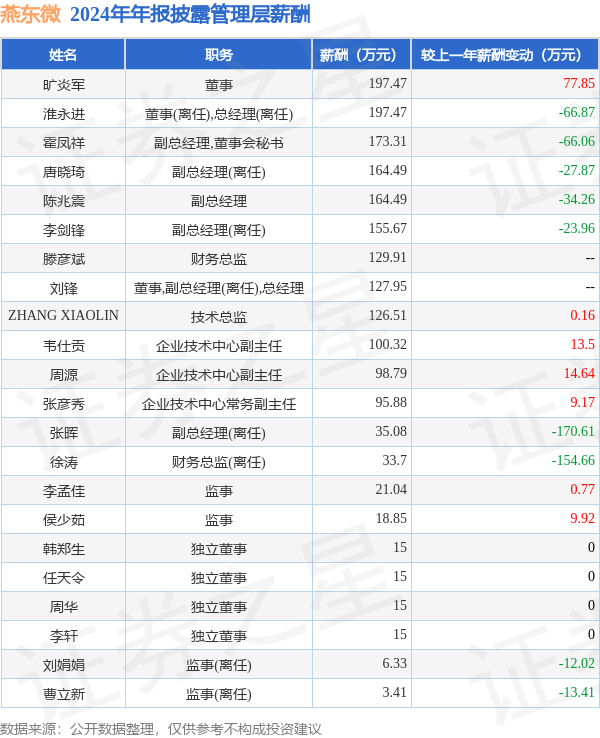Click change value -170.61
600x738 pixels.
coord(573,432)
